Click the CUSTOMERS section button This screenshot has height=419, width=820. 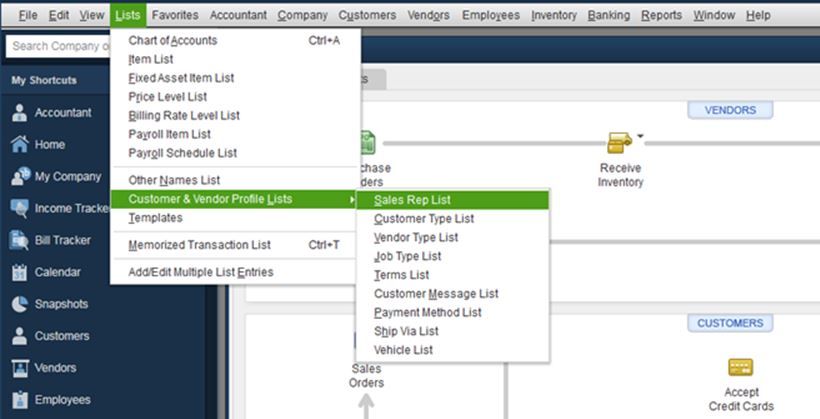730,323
